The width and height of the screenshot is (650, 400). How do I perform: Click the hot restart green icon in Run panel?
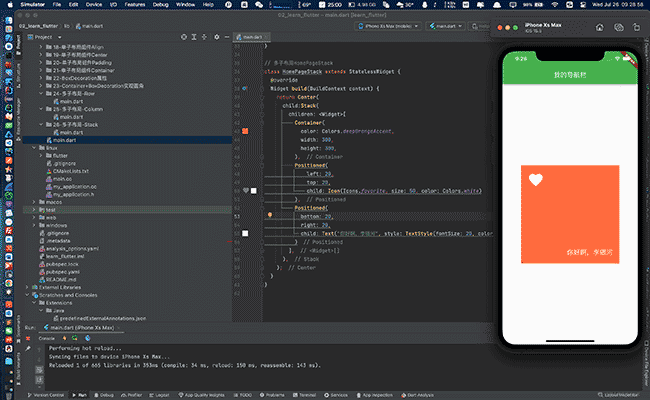75,338
